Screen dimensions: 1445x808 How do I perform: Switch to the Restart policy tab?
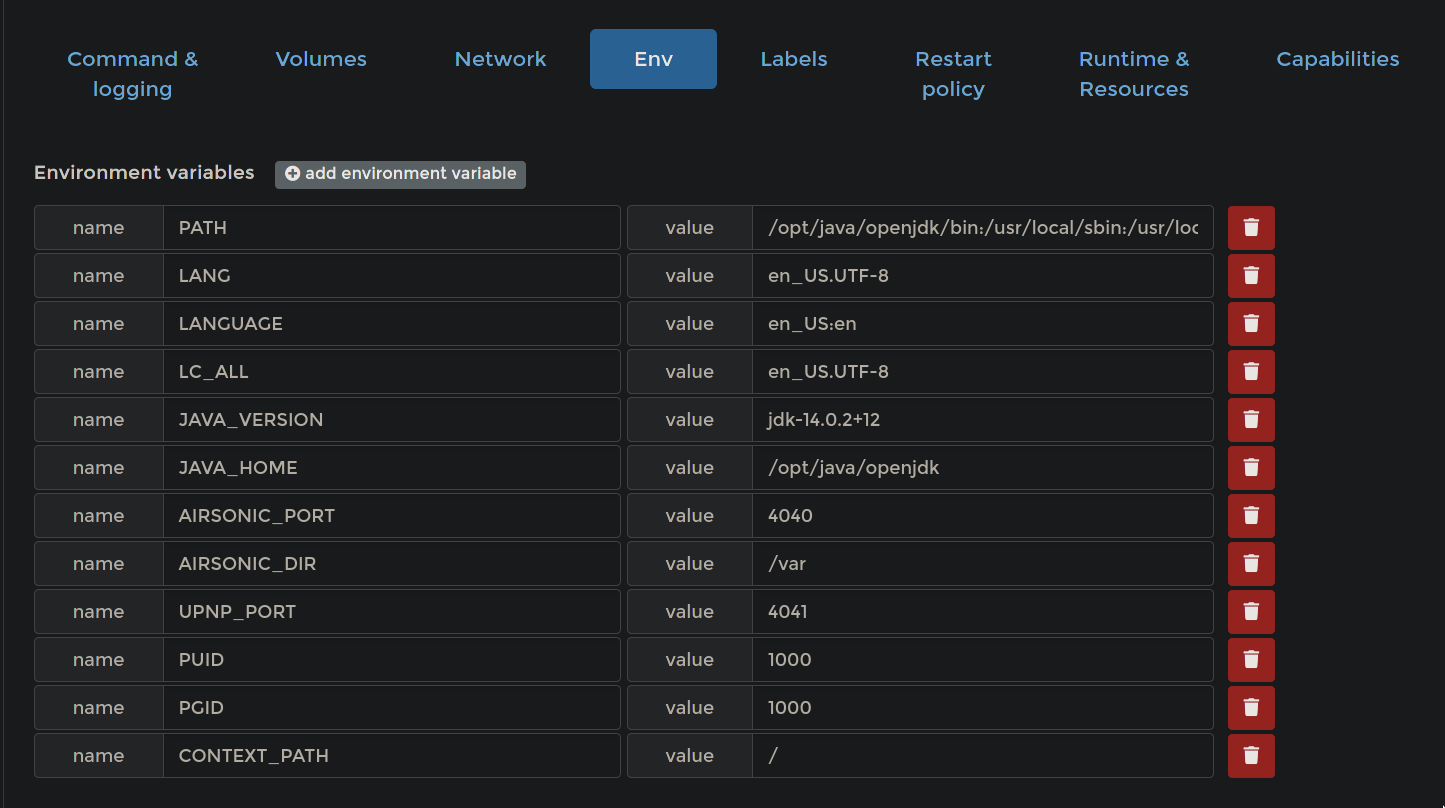tap(953, 73)
